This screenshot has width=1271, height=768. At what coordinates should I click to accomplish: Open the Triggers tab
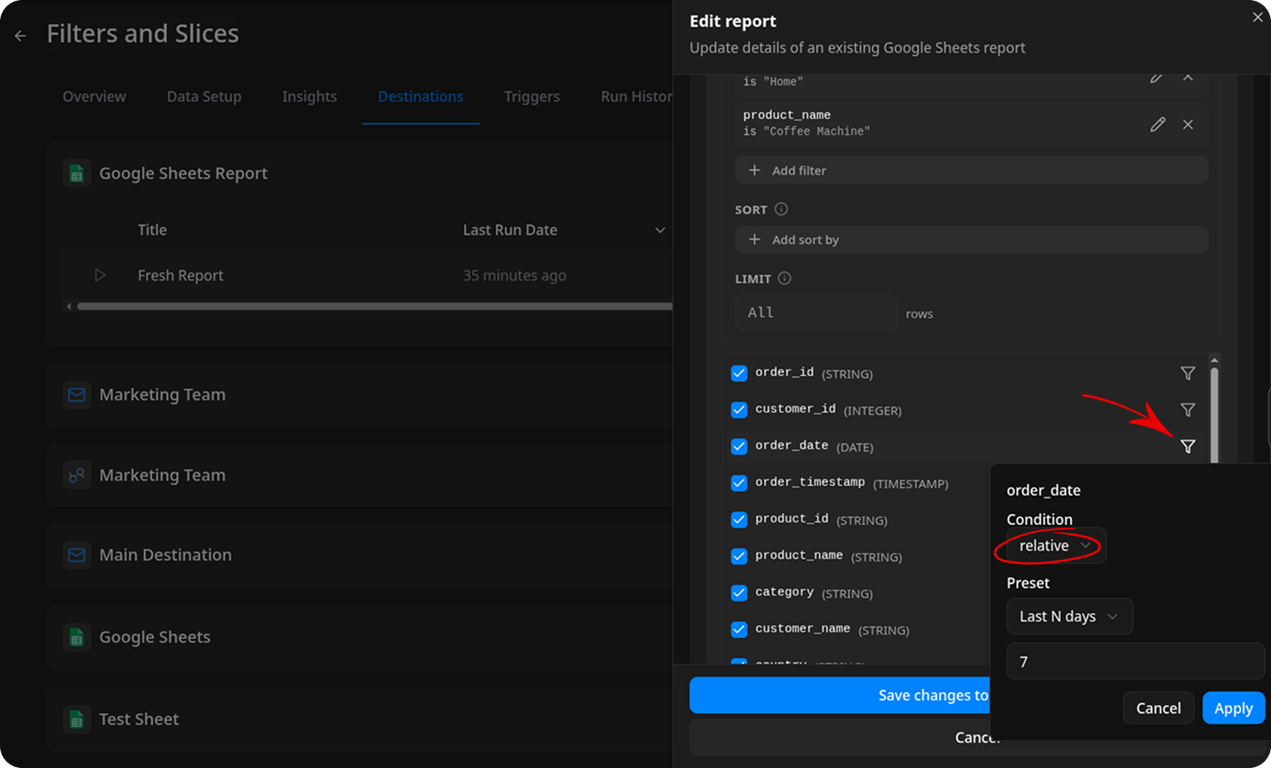click(x=532, y=97)
